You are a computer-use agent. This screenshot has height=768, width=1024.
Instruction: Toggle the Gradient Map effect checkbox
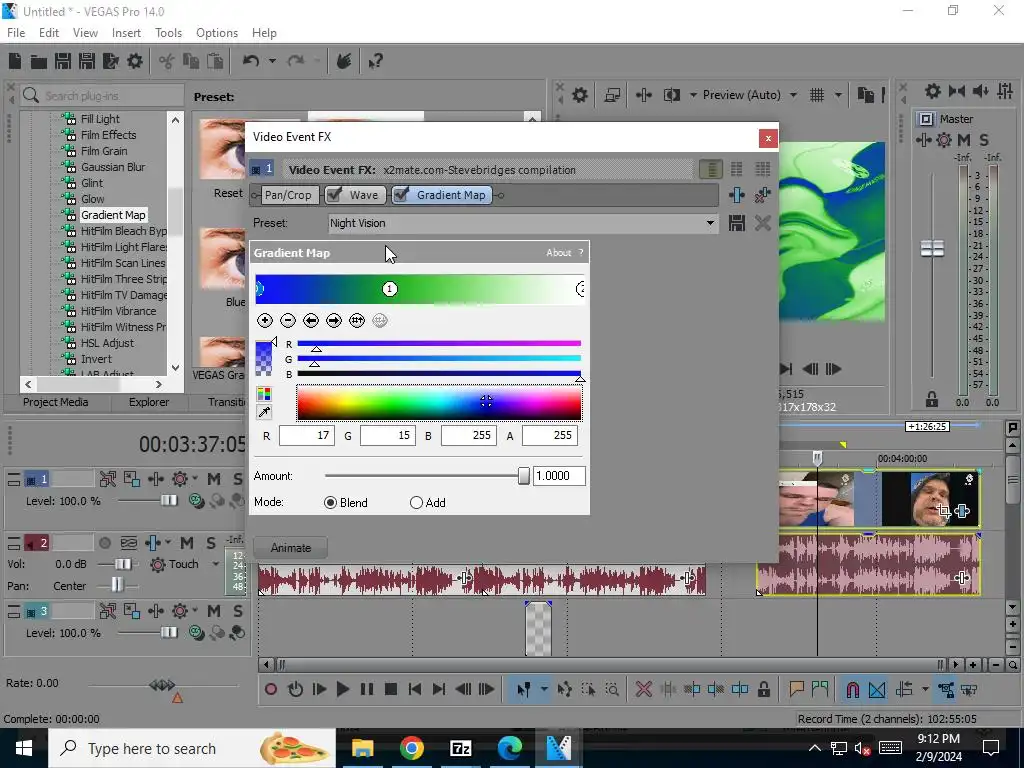point(401,195)
